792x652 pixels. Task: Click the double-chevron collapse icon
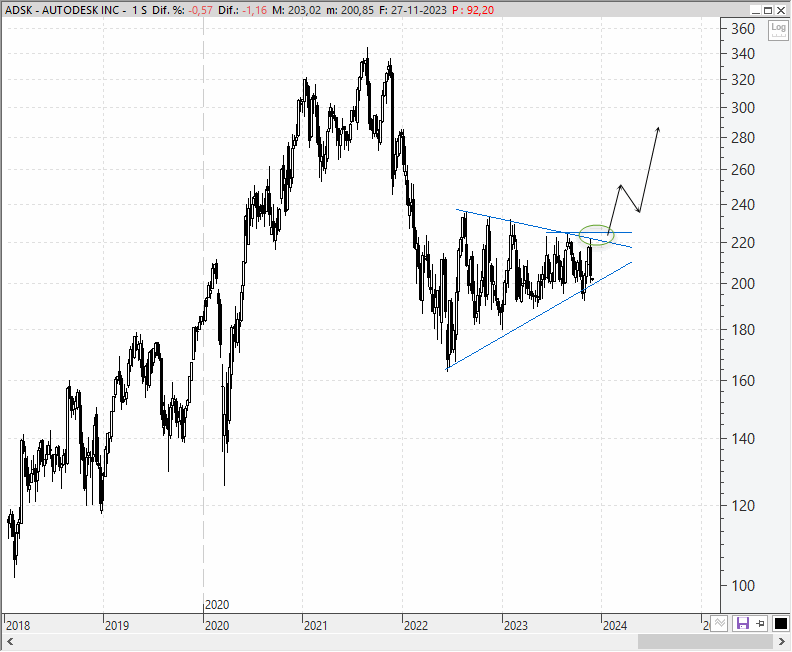pyautogui.click(x=719, y=624)
